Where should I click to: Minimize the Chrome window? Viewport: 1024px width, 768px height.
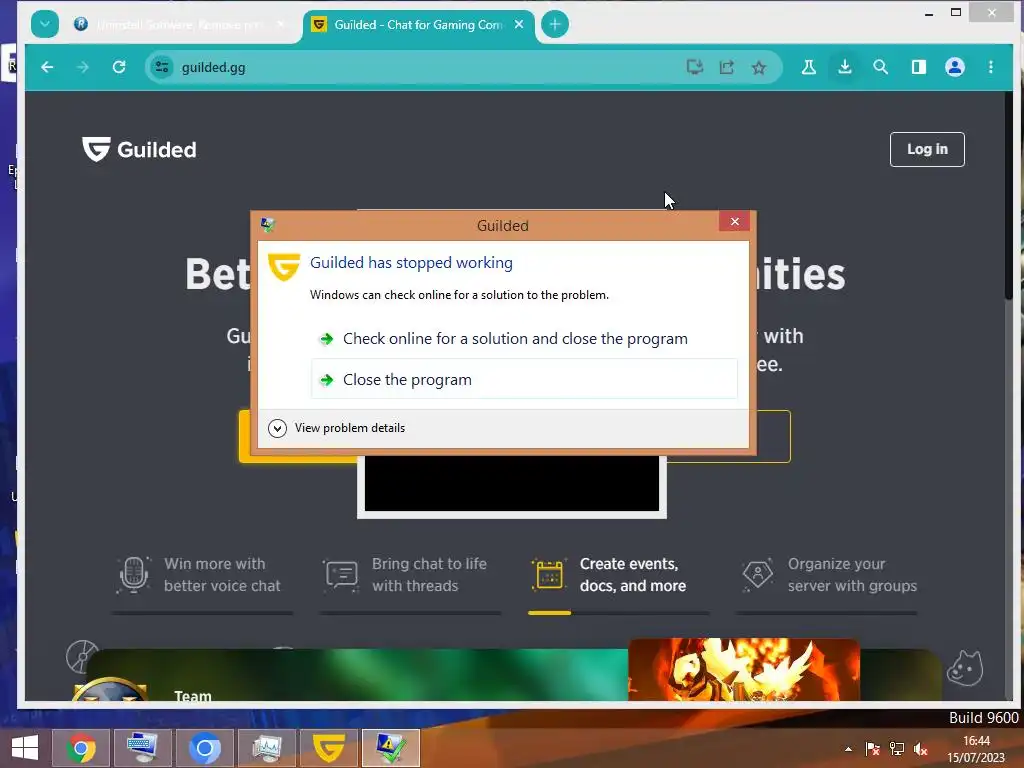click(929, 12)
